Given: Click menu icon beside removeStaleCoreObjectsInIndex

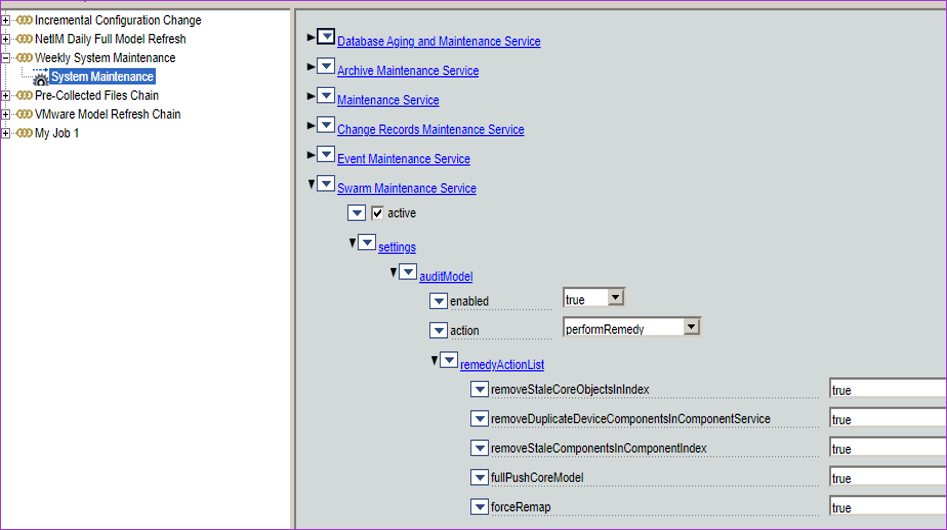Looking at the screenshot, I should pos(479,389).
